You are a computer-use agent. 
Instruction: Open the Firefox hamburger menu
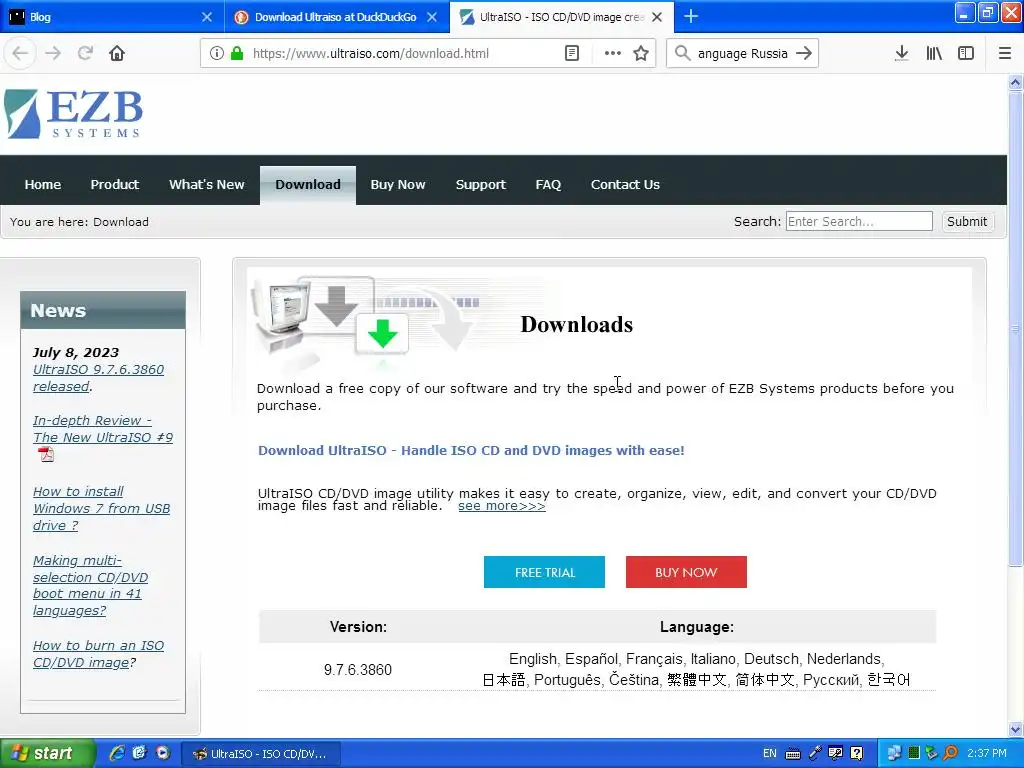pos(1005,53)
